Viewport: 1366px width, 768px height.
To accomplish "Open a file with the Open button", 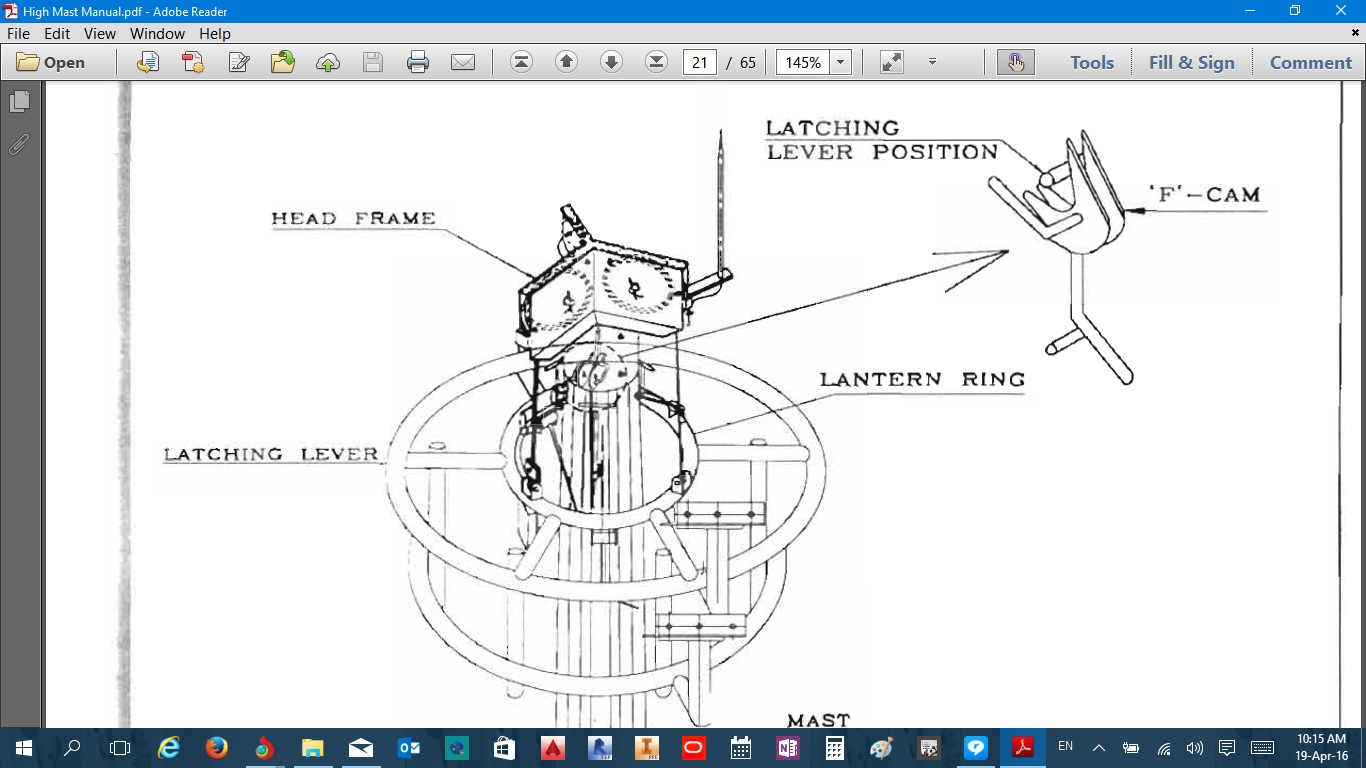I will 51,62.
